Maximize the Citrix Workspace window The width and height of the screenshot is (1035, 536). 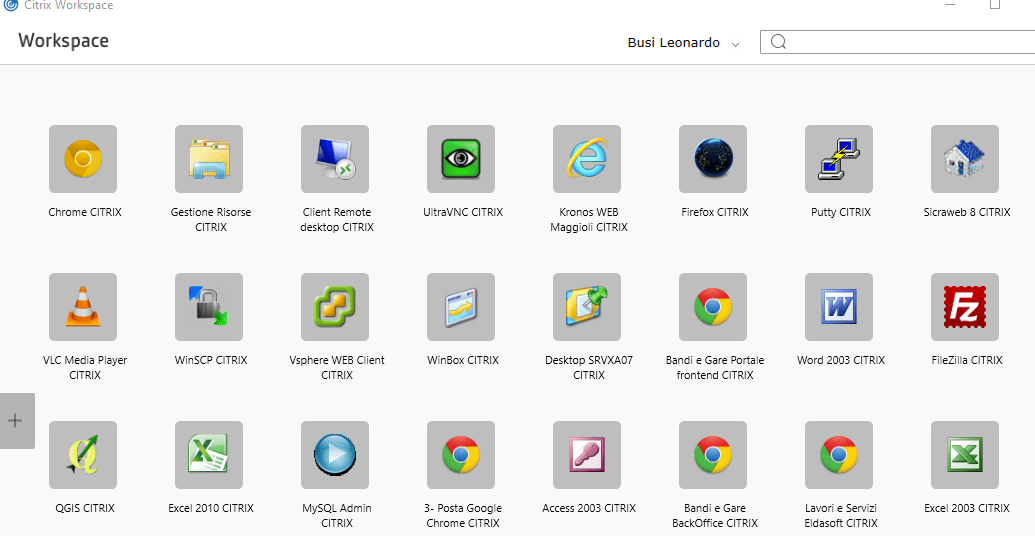tap(995, 4)
